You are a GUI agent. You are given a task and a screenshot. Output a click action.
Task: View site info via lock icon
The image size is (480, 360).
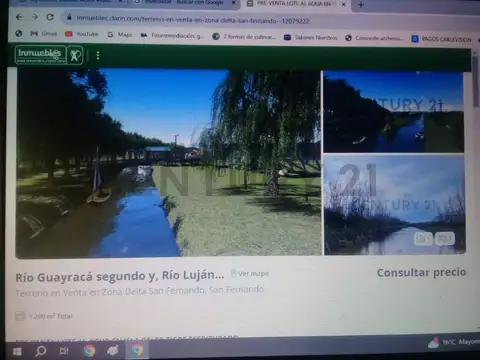tap(69, 17)
